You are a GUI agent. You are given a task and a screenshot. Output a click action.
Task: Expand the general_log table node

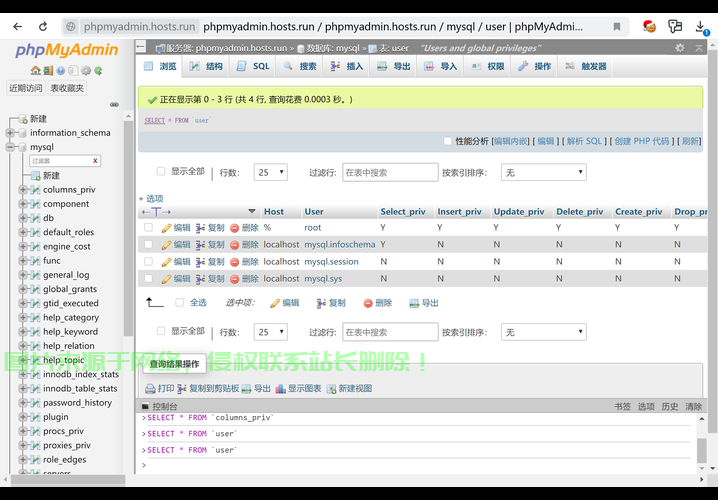[22, 275]
